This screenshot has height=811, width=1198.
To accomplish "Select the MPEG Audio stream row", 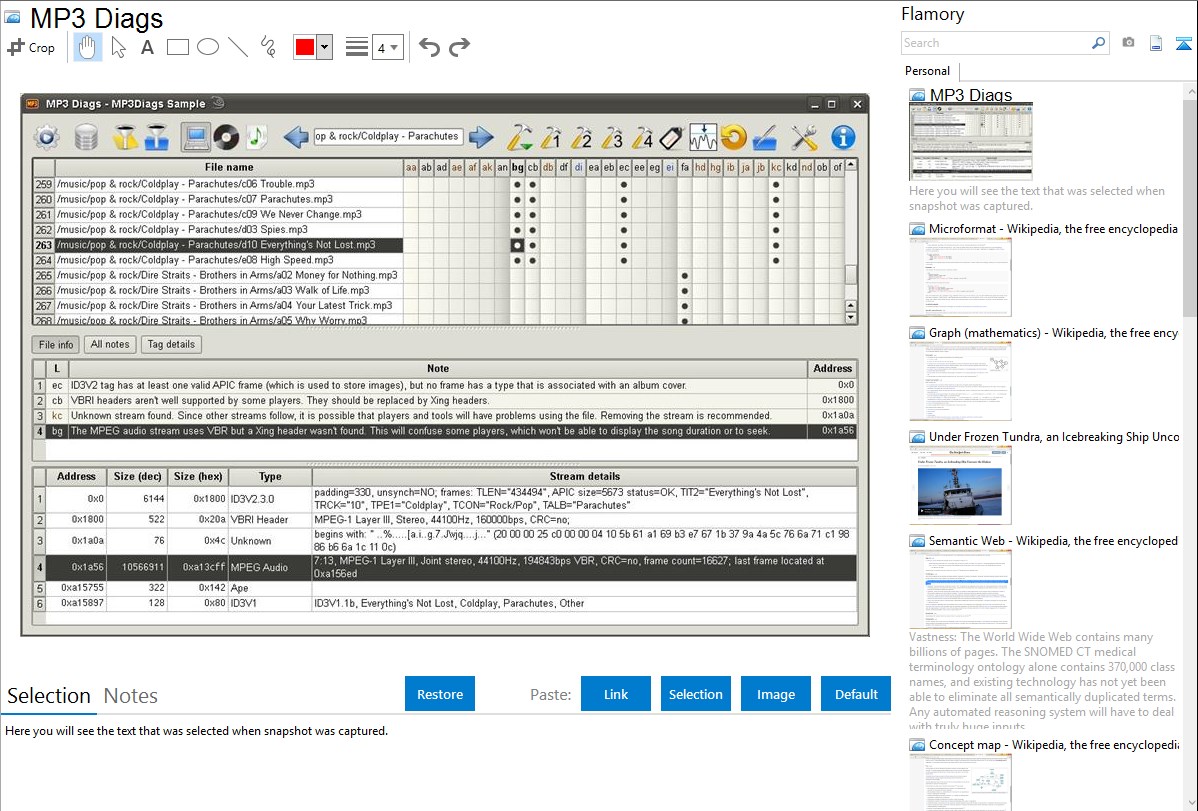I will click(445, 567).
